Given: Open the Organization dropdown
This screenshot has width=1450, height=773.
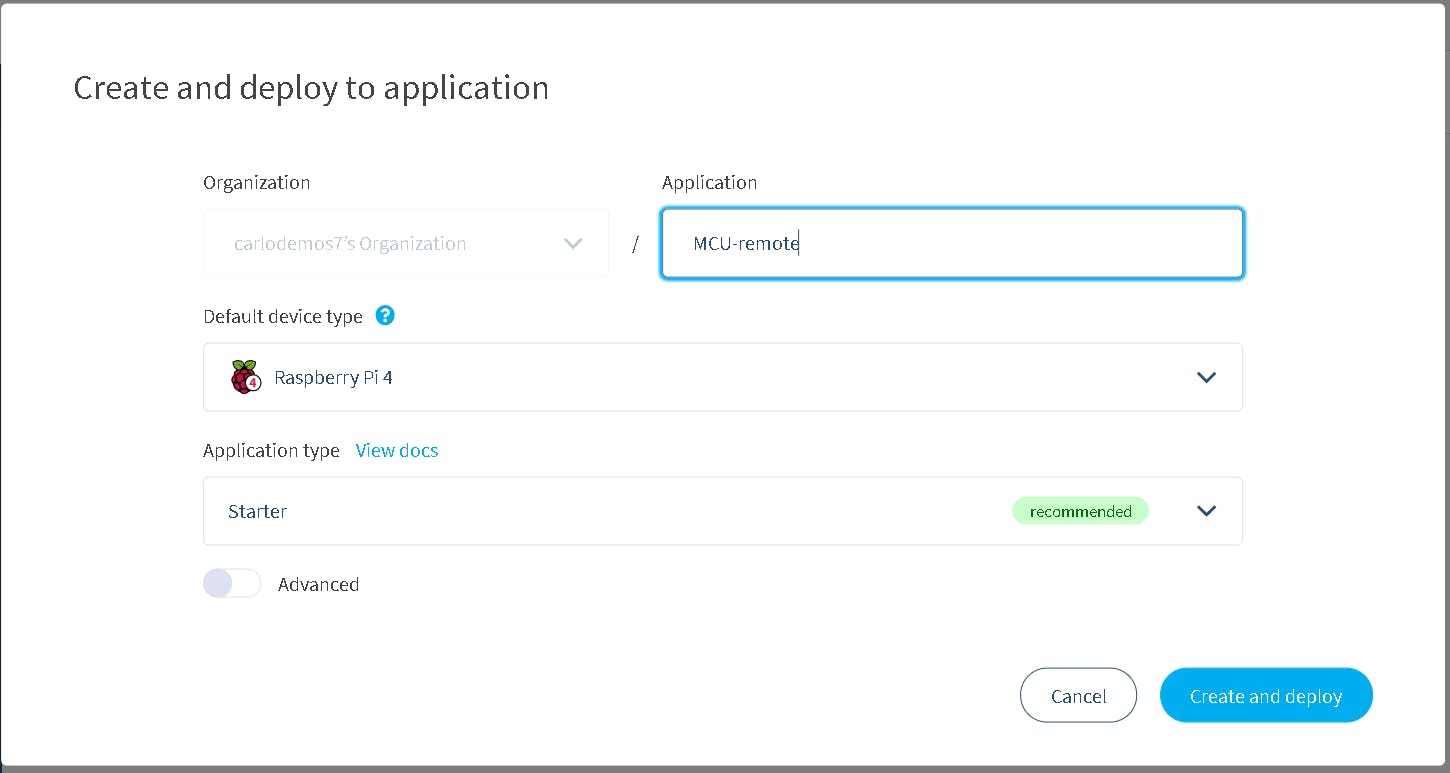Looking at the screenshot, I should pyautogui.click(x=406, y=243).
